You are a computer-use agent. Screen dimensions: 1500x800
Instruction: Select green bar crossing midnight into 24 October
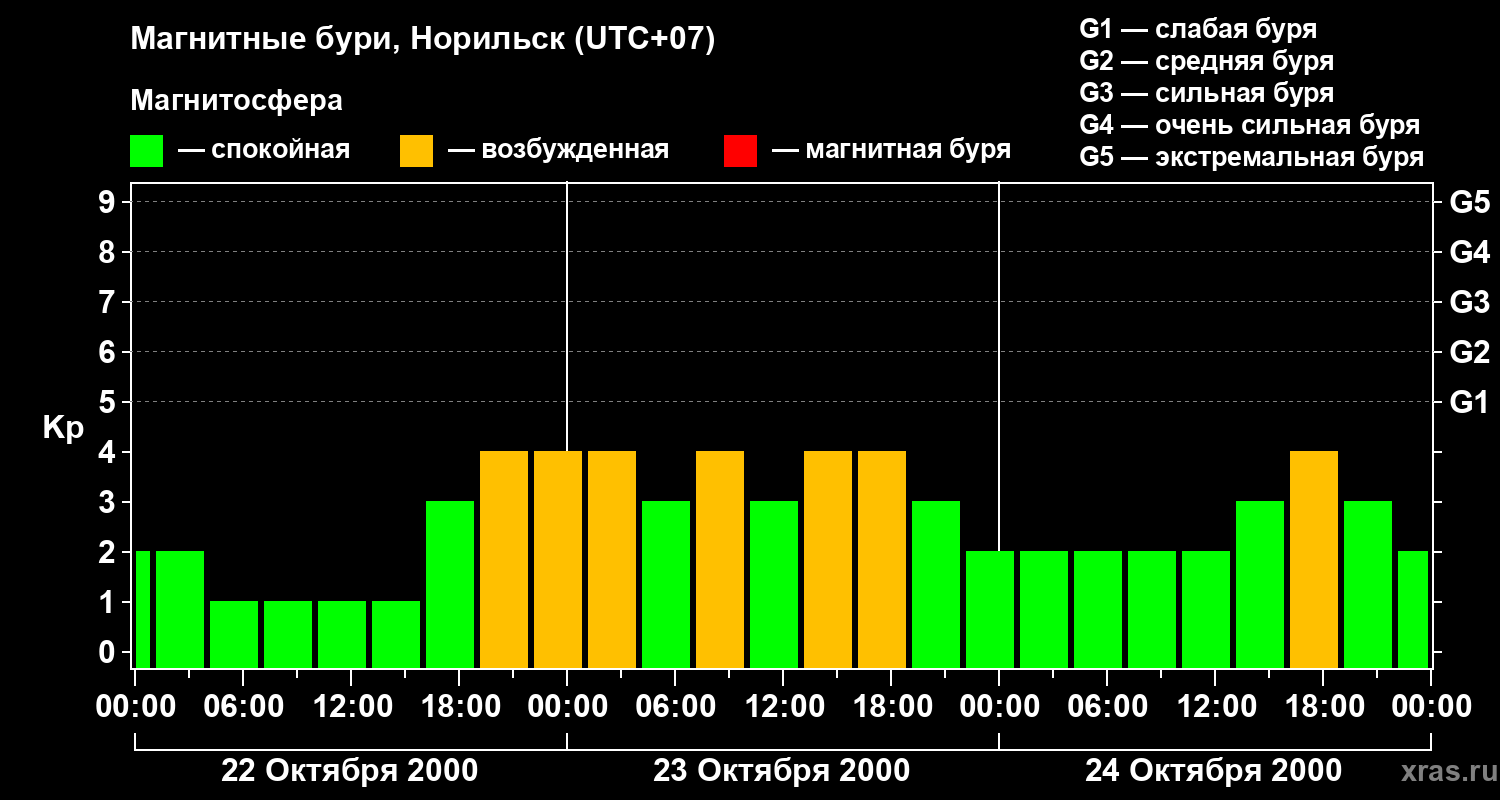(990, 610)
